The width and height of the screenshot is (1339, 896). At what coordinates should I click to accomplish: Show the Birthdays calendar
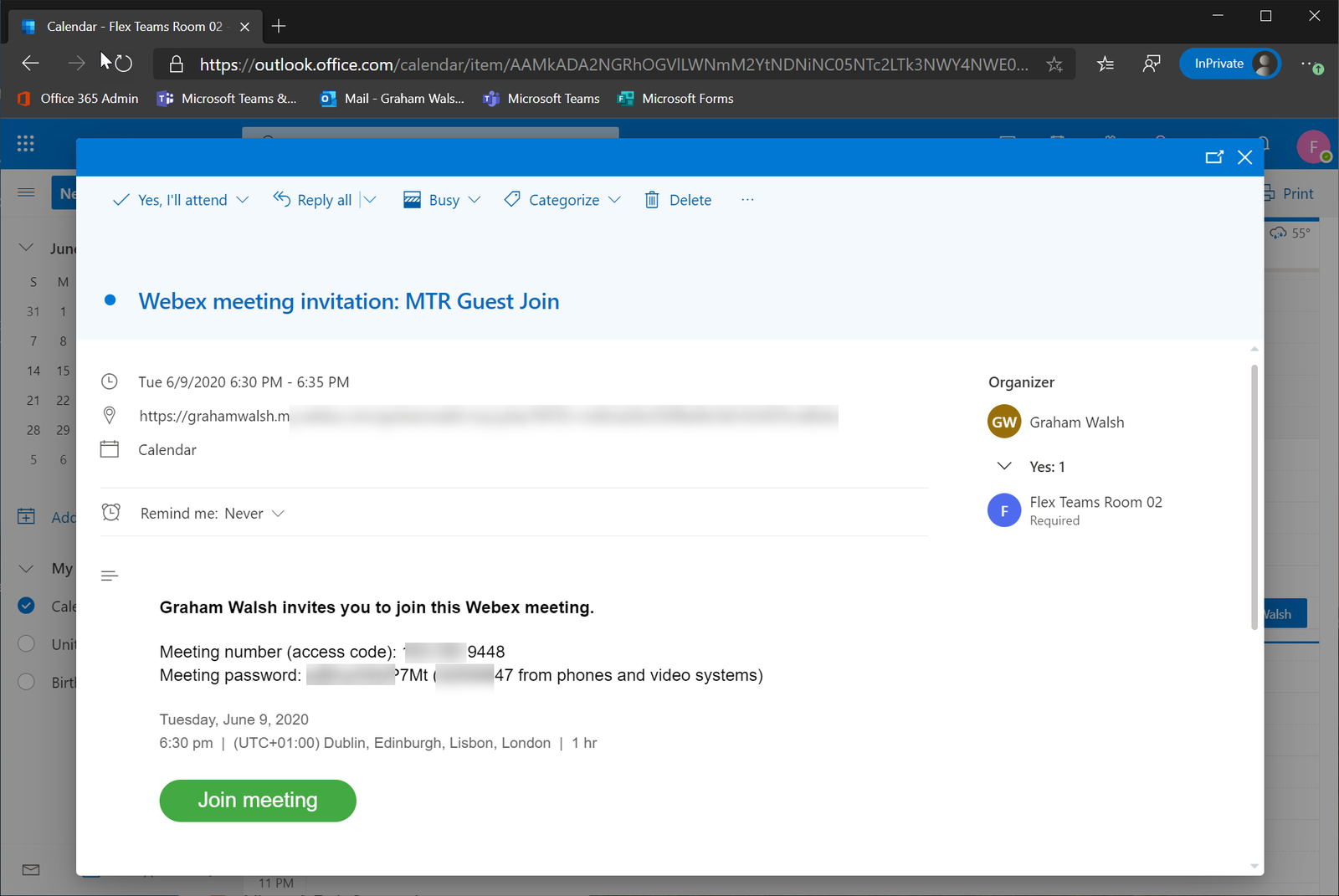[x=26, y=682]
